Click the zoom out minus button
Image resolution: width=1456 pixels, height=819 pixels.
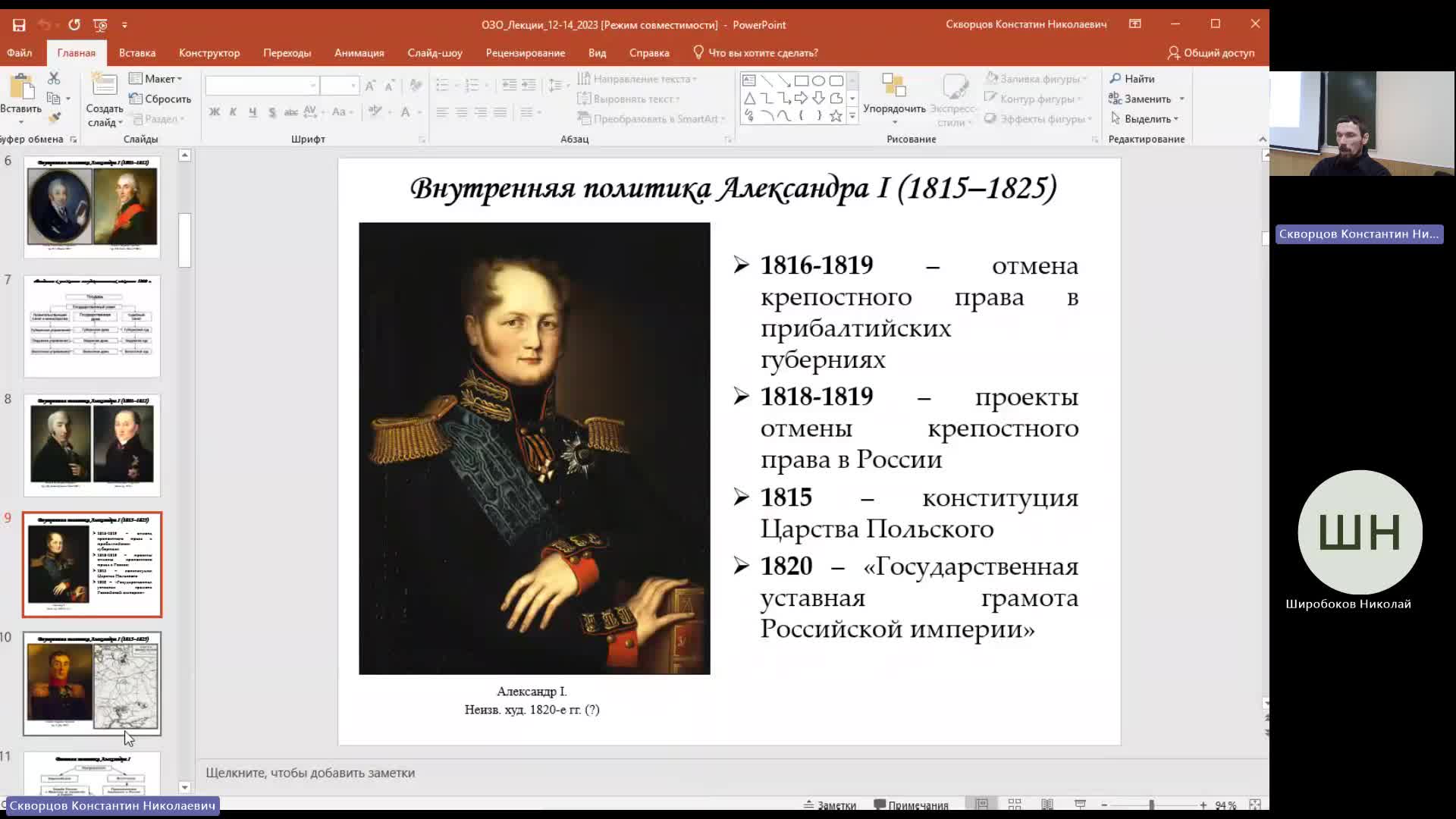(x=1104, y=805)
